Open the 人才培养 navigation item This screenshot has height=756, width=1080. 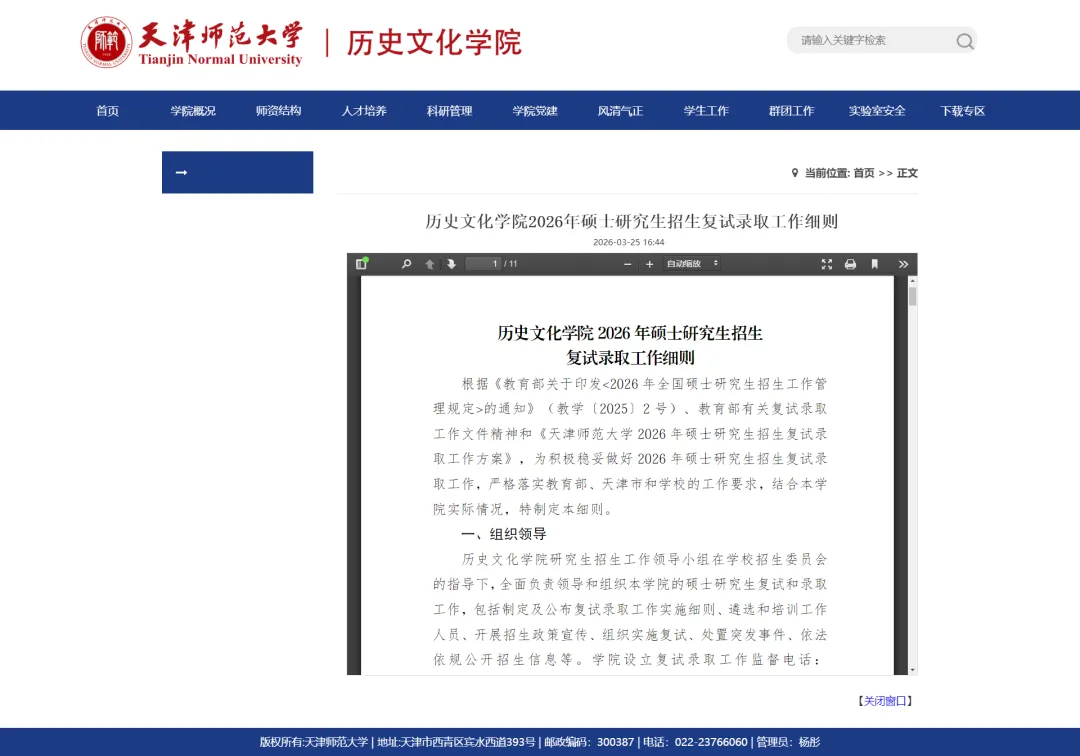(364, 111)
